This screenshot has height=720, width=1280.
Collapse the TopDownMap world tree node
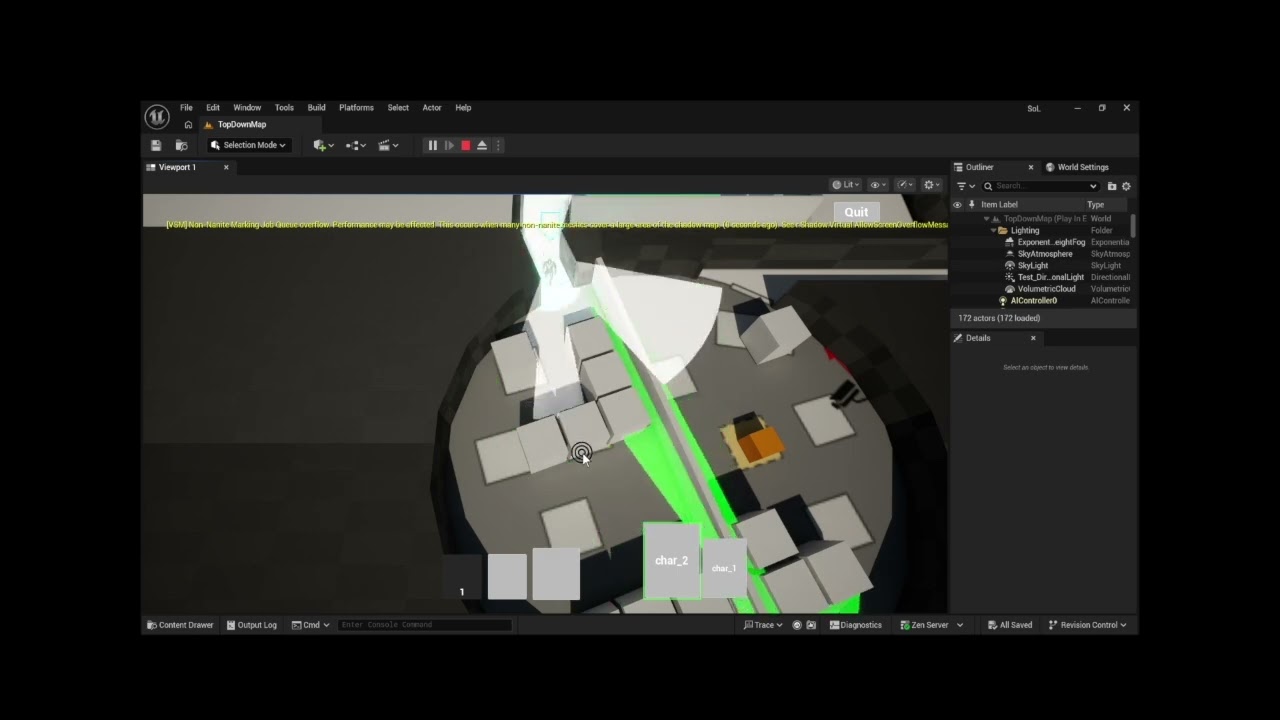pyautogui.click(x=986, y=219)
